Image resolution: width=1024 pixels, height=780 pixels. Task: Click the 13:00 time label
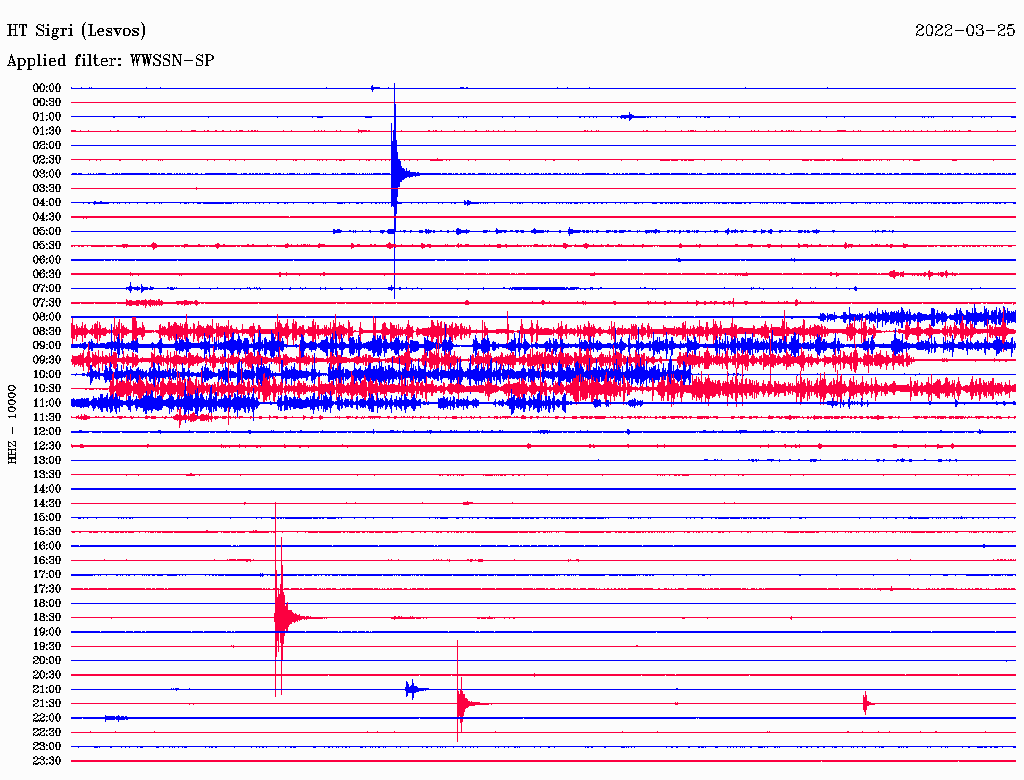[47, 461]
